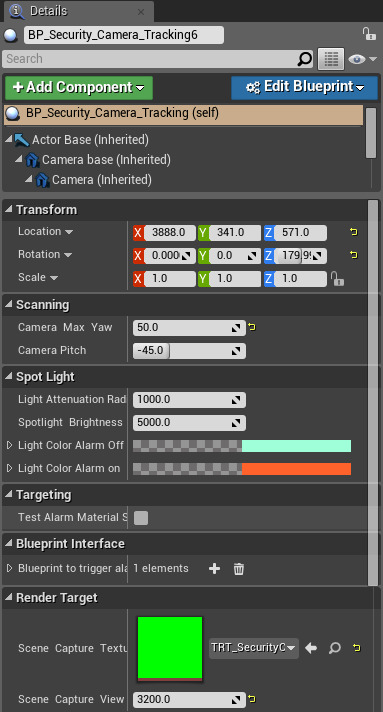
Task: Click the Location Y value 341.0
Action: (234, 233)
